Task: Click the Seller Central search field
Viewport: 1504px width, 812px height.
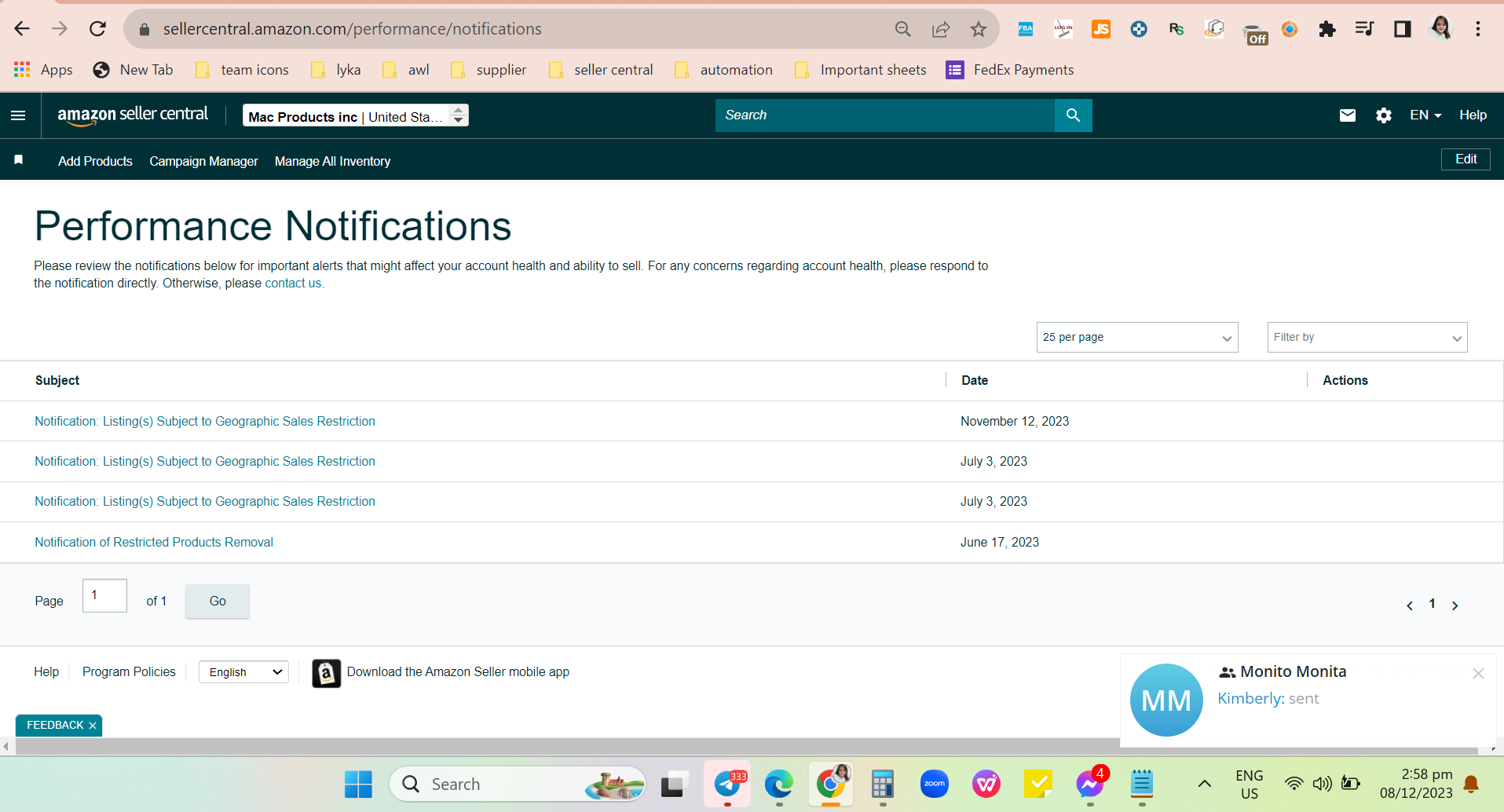Action: coord(885,115)
